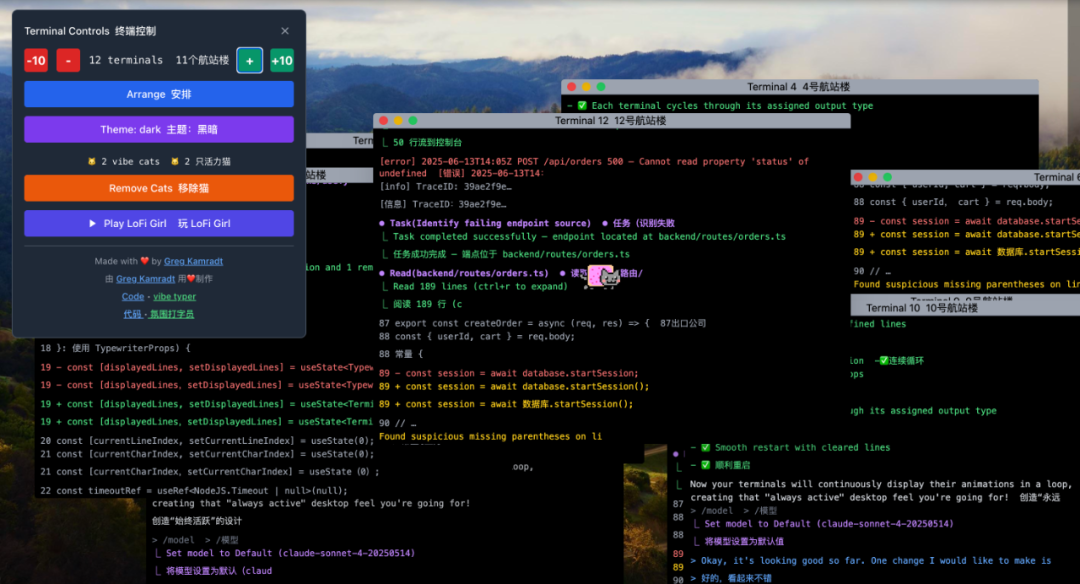Image resolution: width=1080 pixels, height=584 pixels.
Task: Open Greg Kamradt link in the Chinese credit line
Action: point(145,279)
